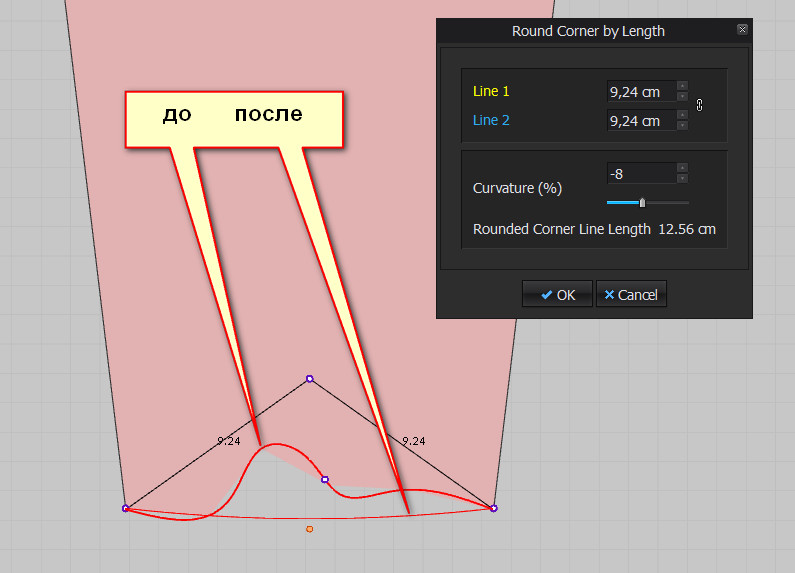
Task: Increase Line 2 length with up arrow
Action: (x=682, y=115)
